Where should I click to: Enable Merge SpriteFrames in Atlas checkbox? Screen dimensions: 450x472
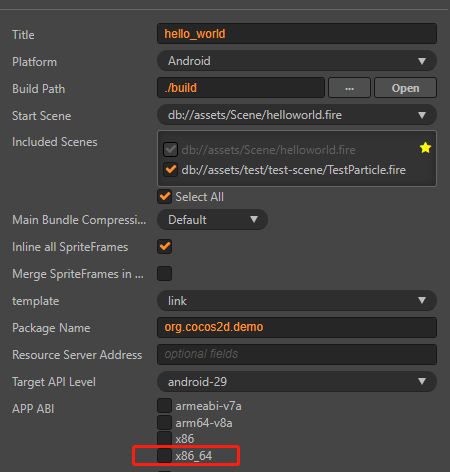click(165, 274)
